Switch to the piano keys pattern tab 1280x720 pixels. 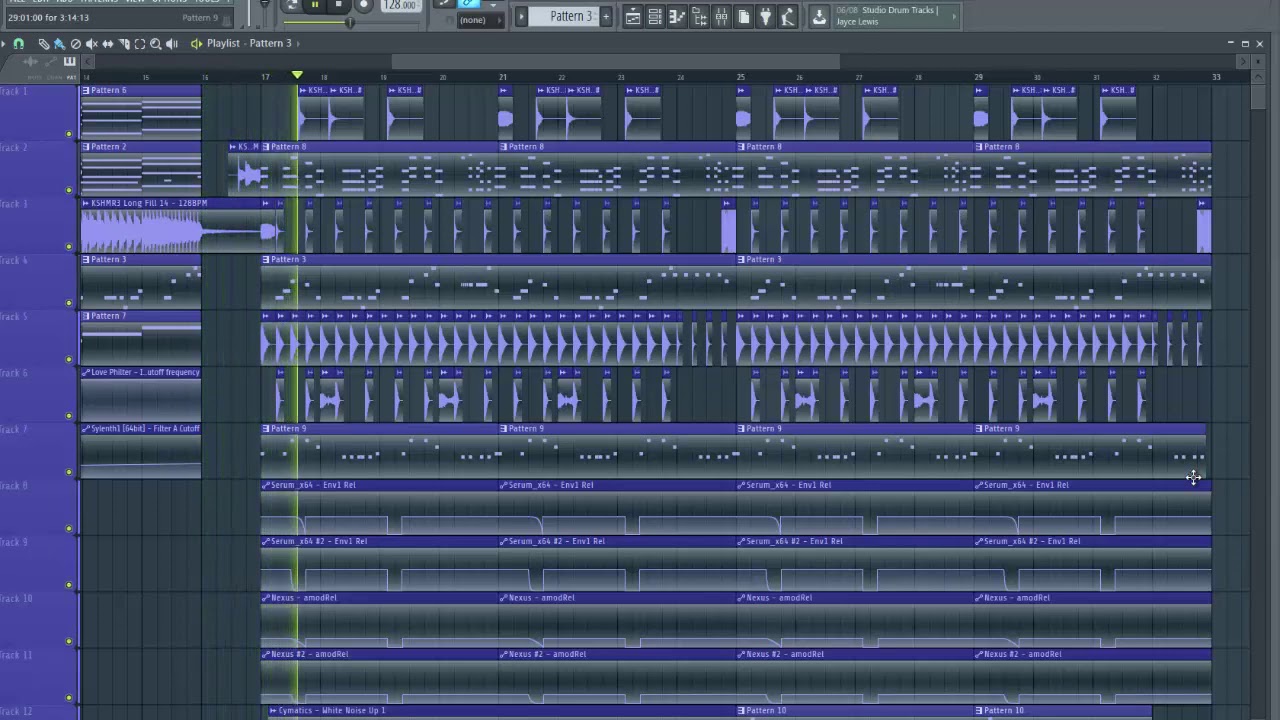click(70, 62)
